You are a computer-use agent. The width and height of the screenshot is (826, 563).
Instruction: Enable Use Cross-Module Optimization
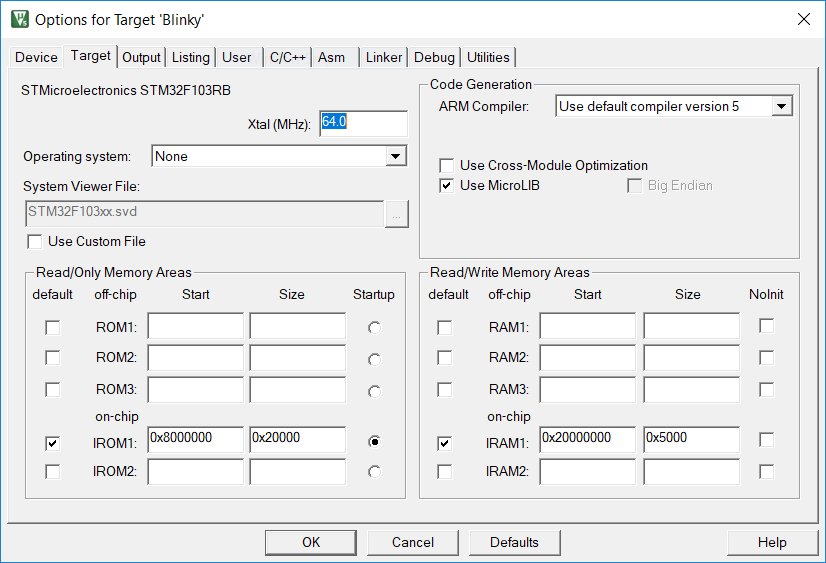(447, 166)
